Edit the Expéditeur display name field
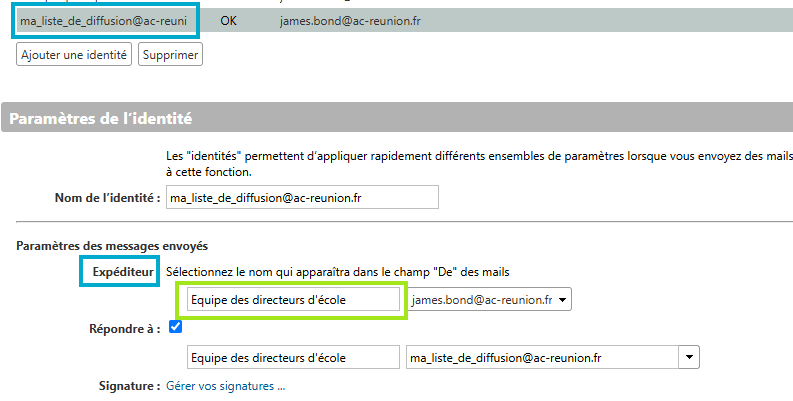This screenshot has height=401, width=793. coord(293,300)
